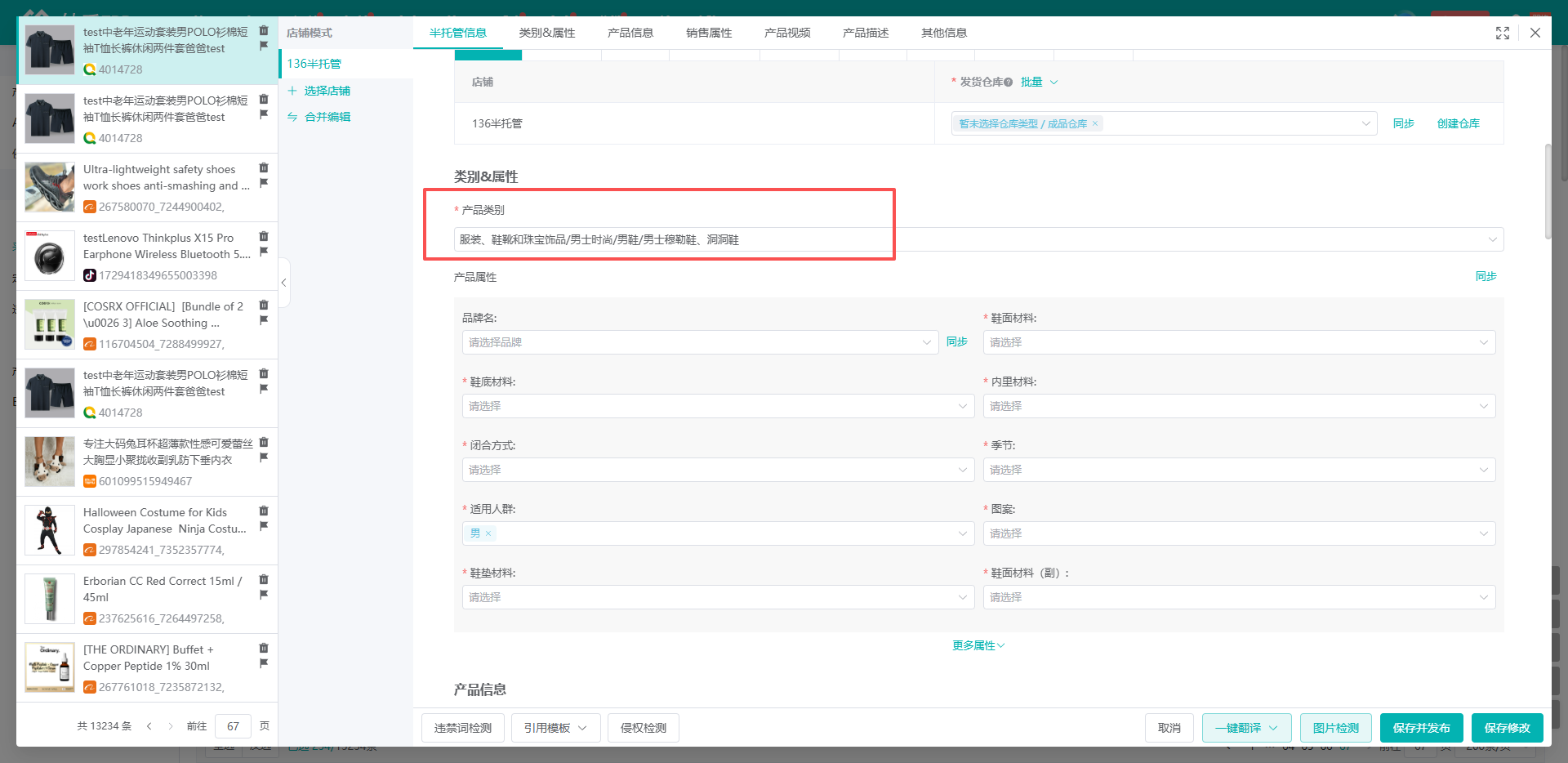Image resolution: width=1568 pixels, height=763 pixels.
Task: Open the 鞋底材料 dropdown
Action: coord(718,406)
